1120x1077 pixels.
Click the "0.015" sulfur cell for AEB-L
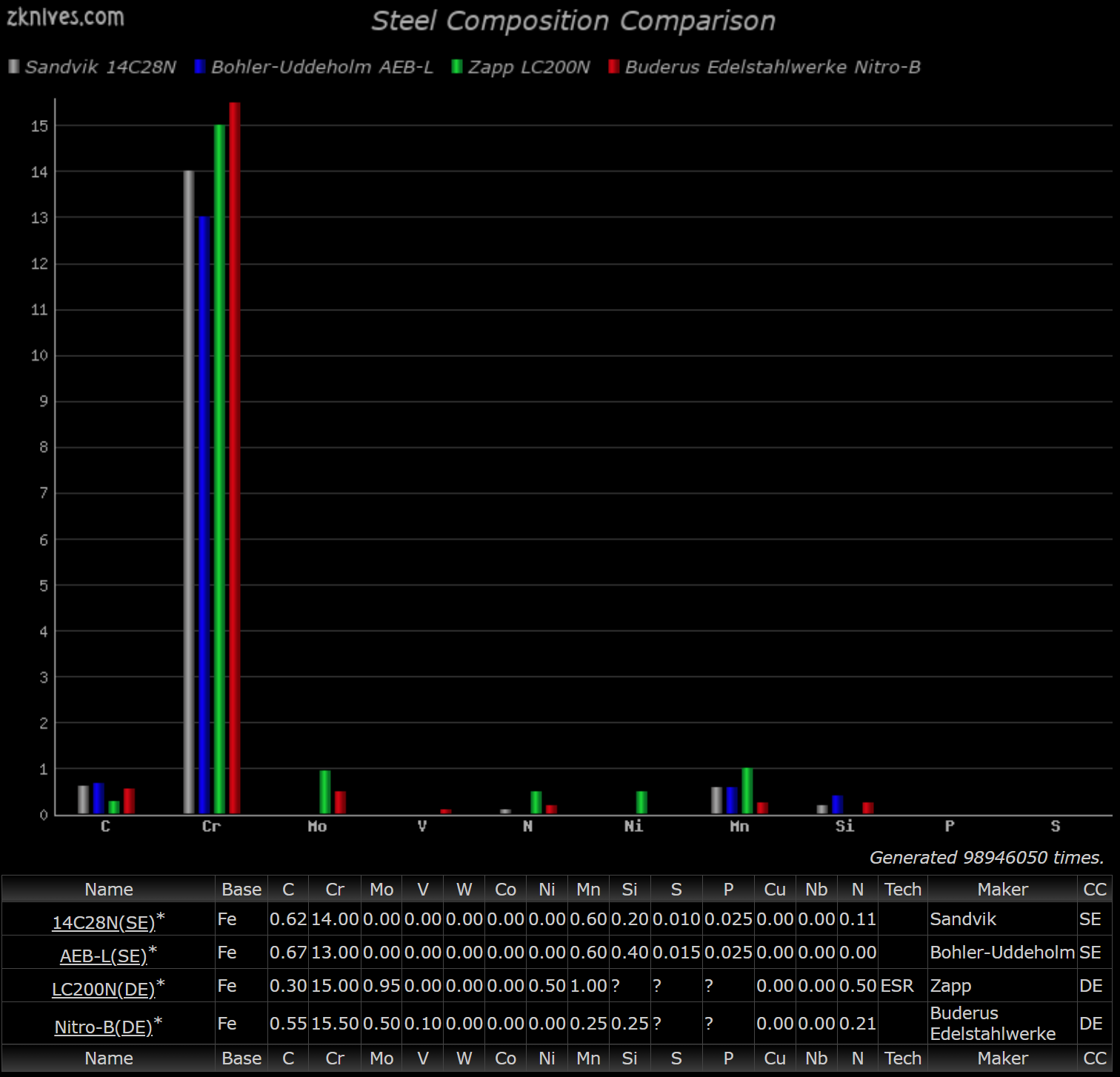pos(676,953)
